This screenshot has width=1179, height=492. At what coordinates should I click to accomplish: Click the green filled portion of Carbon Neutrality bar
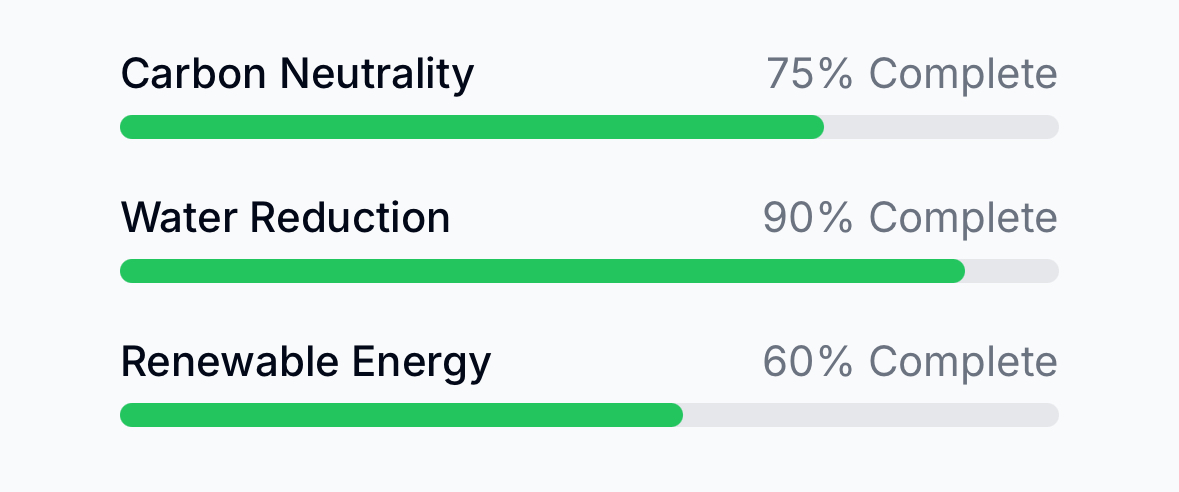coord(472,127)
